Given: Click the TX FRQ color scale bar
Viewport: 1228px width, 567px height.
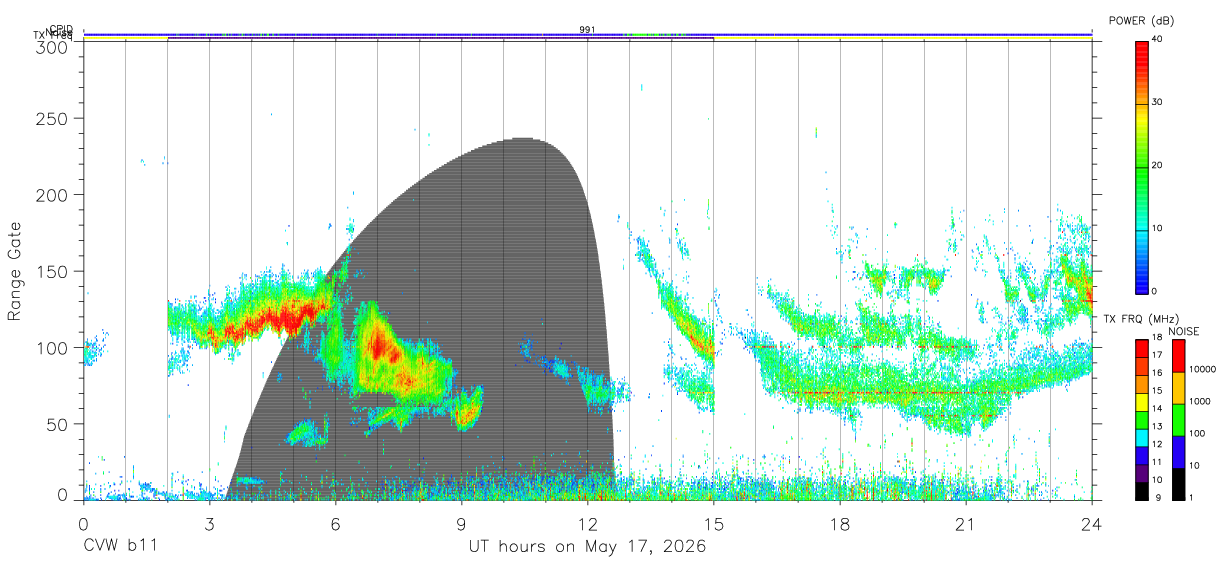Looking at the screenshot, I should coord(1142,418).
